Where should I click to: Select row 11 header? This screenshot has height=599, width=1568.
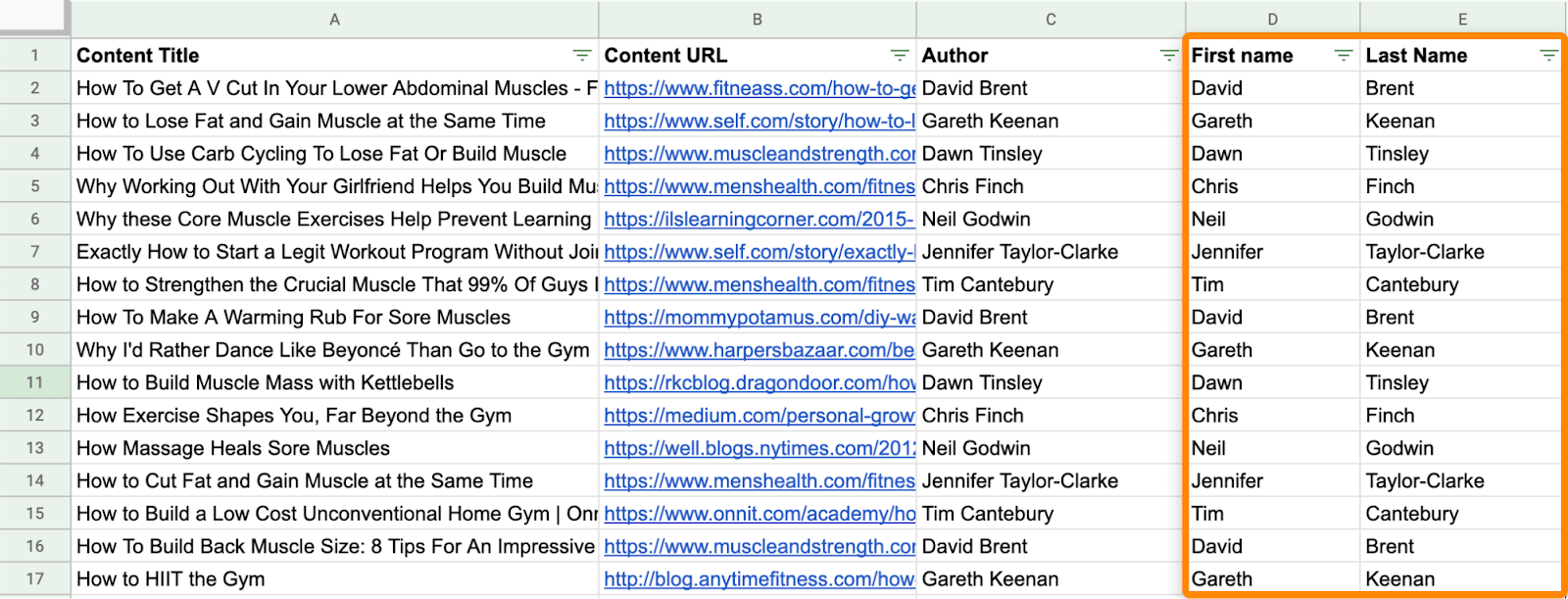pos(35,383)
